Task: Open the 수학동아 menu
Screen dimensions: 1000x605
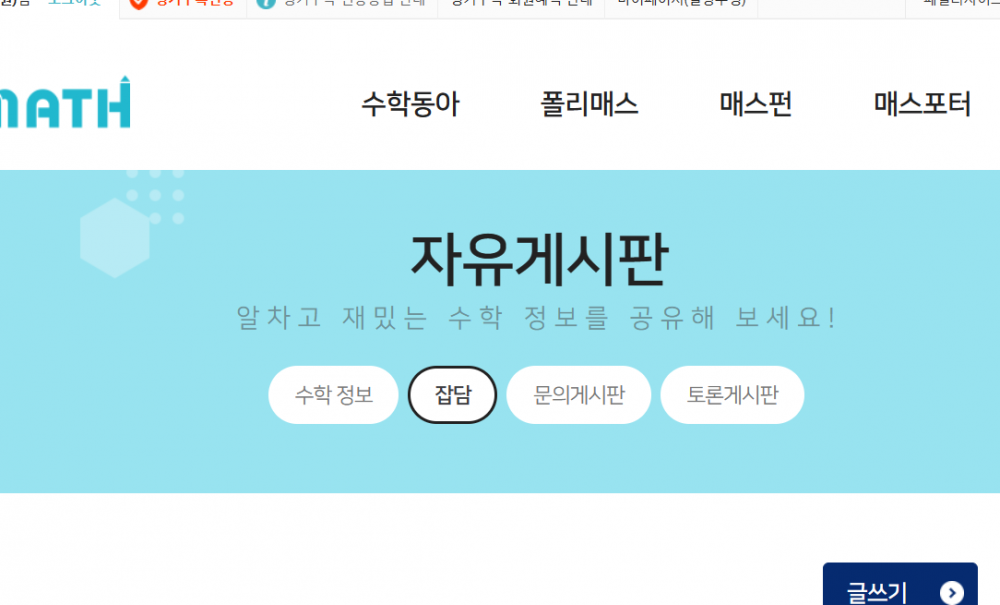Action: (x=411, y=104)
